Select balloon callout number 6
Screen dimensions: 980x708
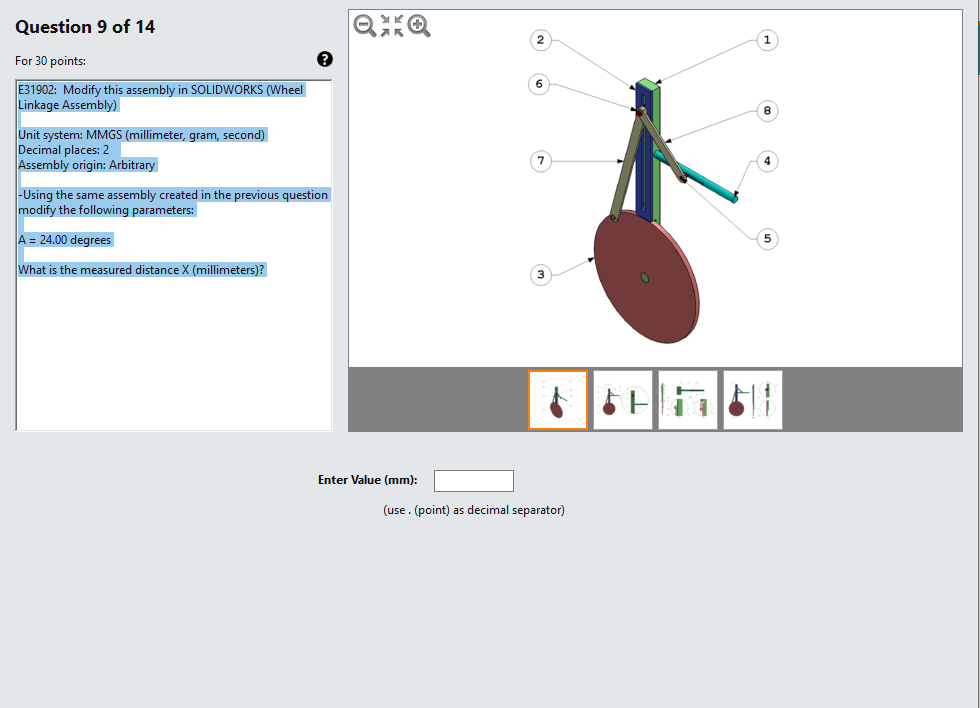[539, 84]
